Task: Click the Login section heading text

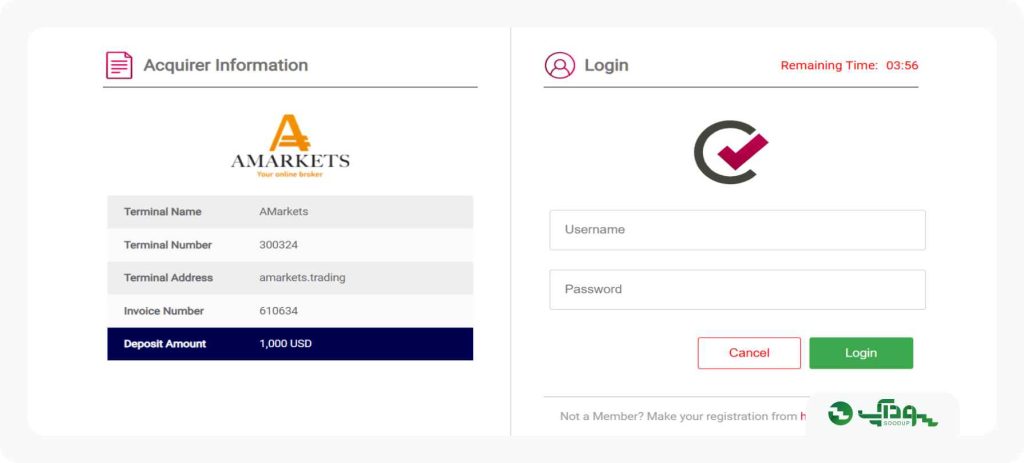Action: point(606,65)
